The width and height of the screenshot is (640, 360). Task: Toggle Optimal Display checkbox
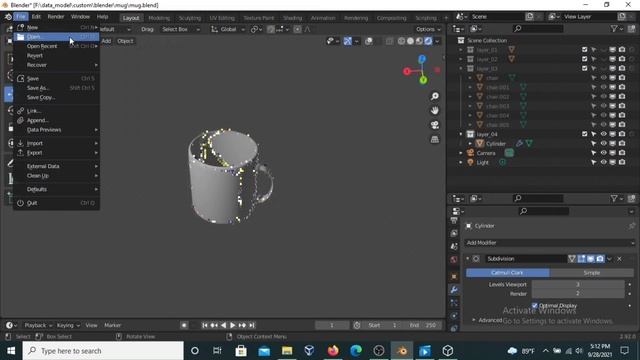click(x=535, y=305)
